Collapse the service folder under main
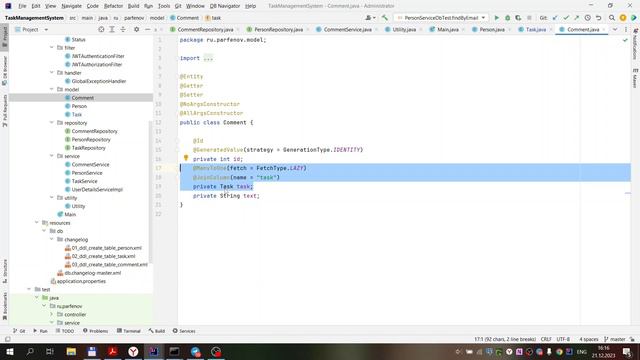The image size is (640, 360). tap(52, 156)
